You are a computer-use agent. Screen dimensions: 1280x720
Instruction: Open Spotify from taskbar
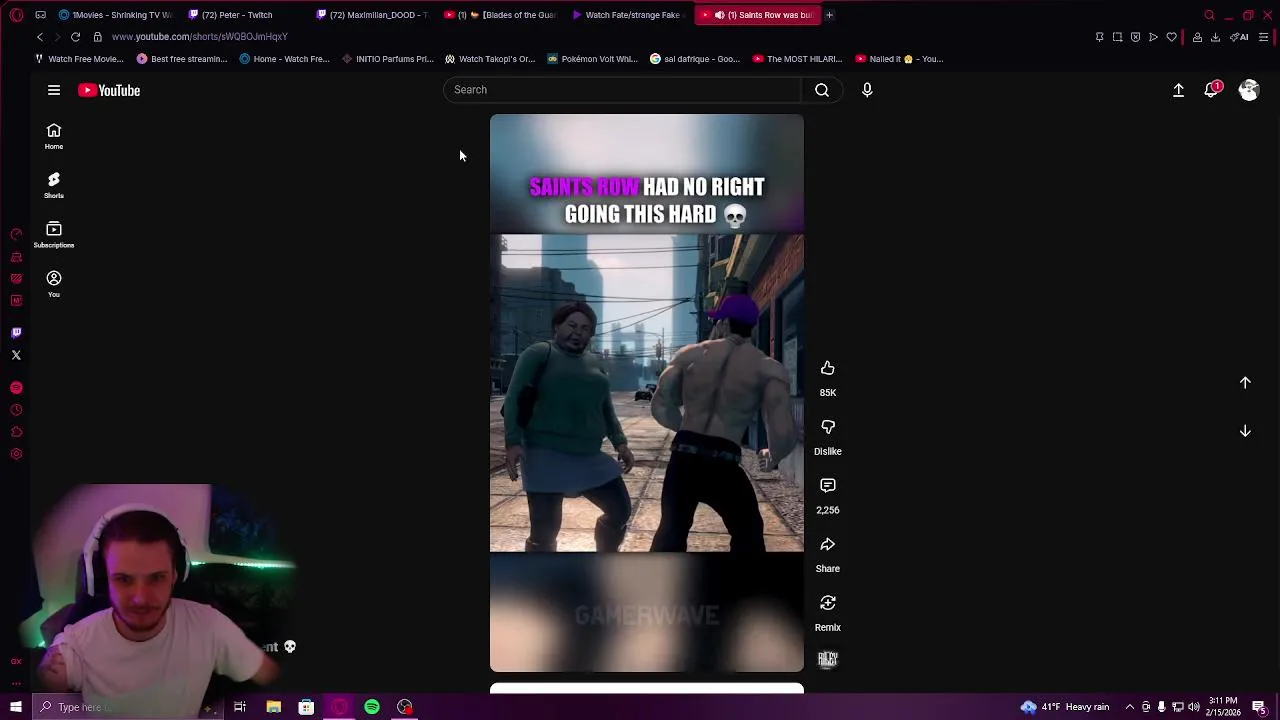click(x=372, y=707)
